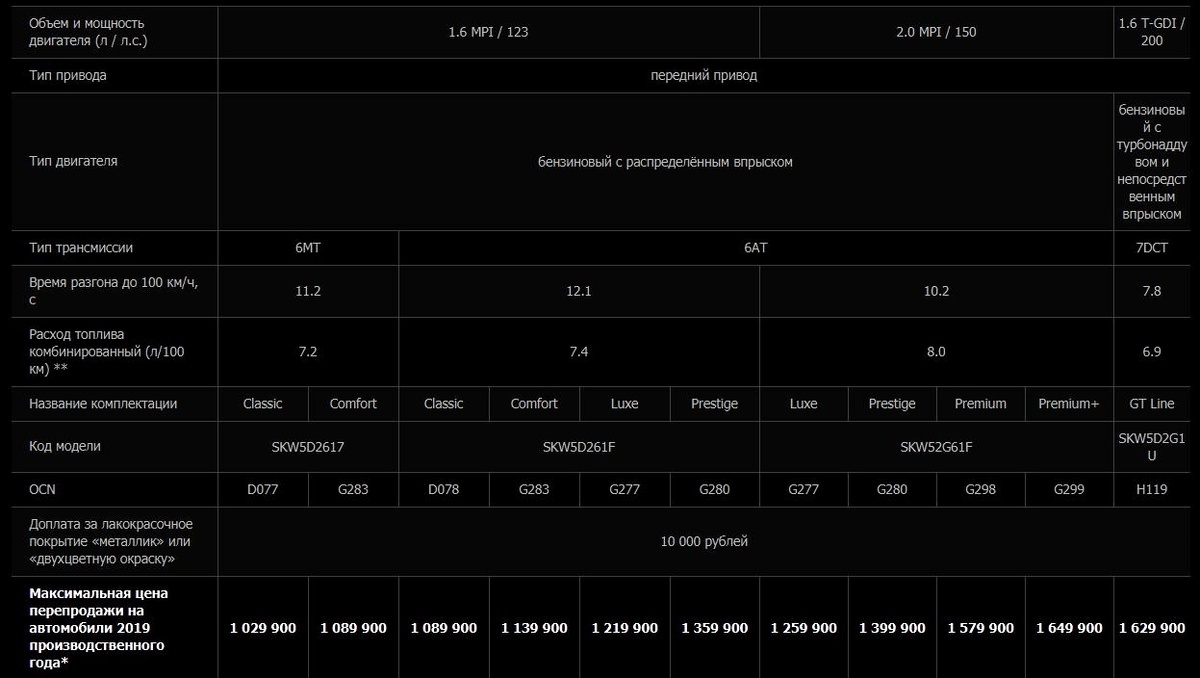Click the turbocharged 'бензиновый с турбонаддувом' engine type cell
Screen dimensions: 1200x678
point(1151,162)
